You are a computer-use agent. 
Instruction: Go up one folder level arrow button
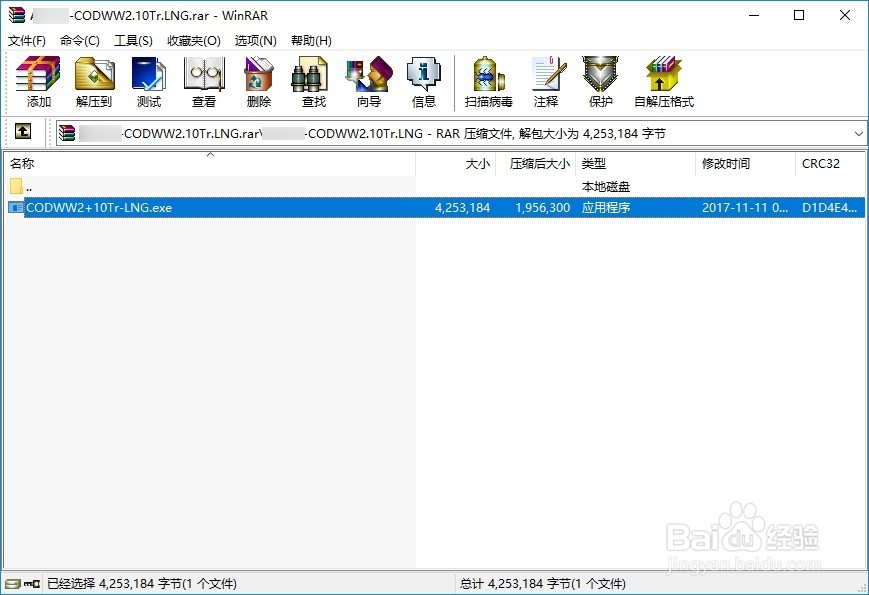[23, 132]
